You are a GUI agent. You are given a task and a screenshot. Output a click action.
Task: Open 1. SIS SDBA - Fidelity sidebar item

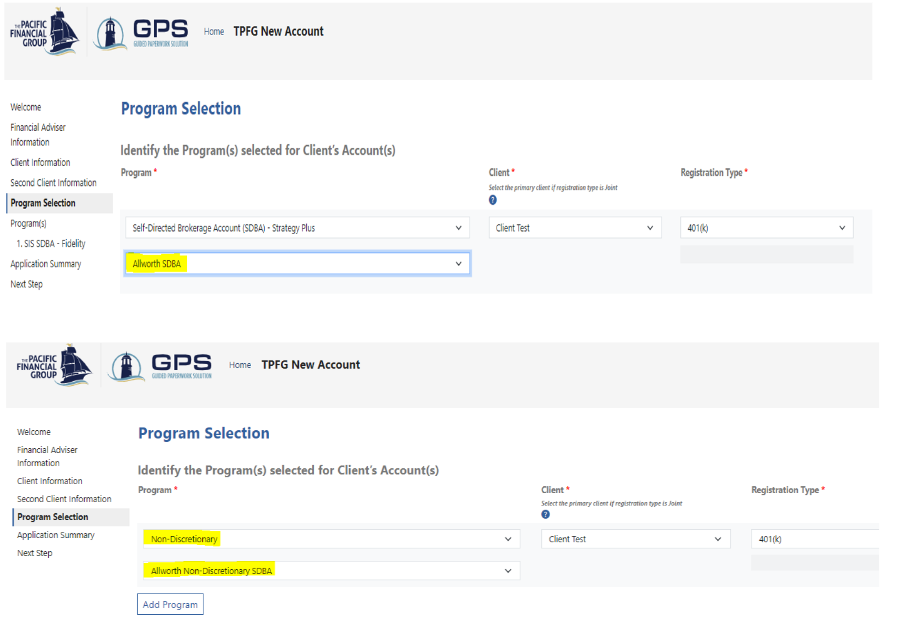point(51,244)
